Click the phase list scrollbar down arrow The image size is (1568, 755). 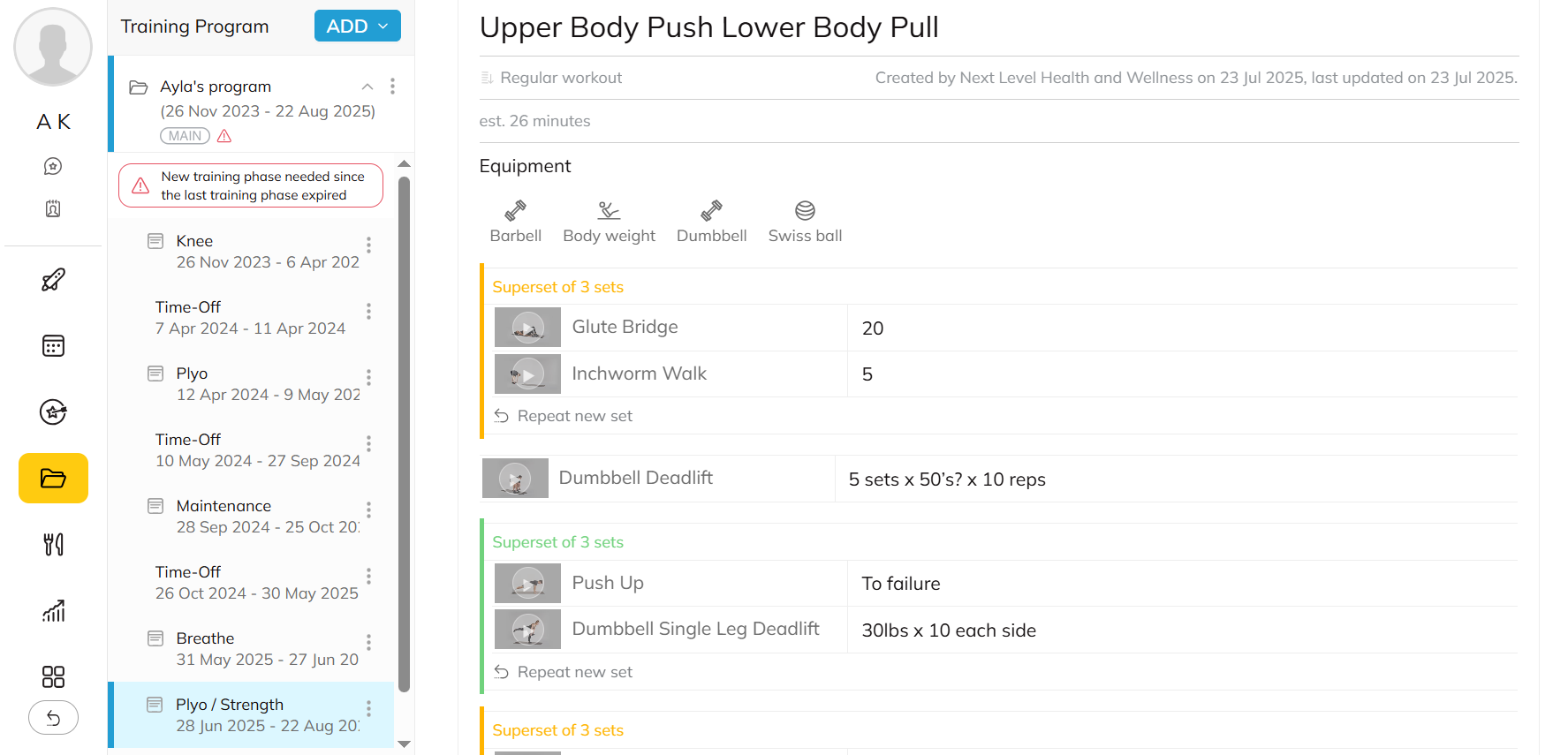(404, 744)
